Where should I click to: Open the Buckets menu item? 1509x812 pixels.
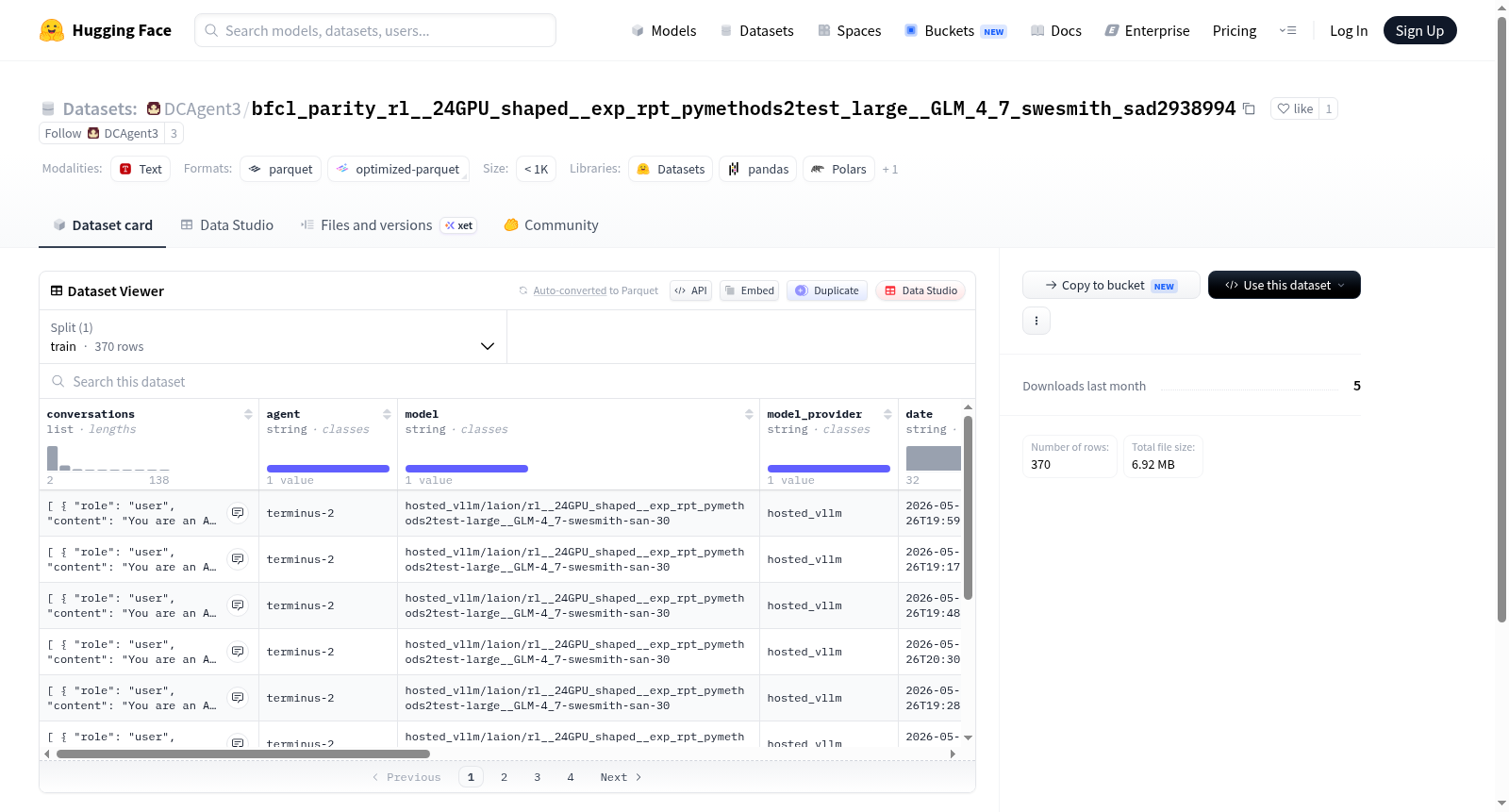pos(955,30)
